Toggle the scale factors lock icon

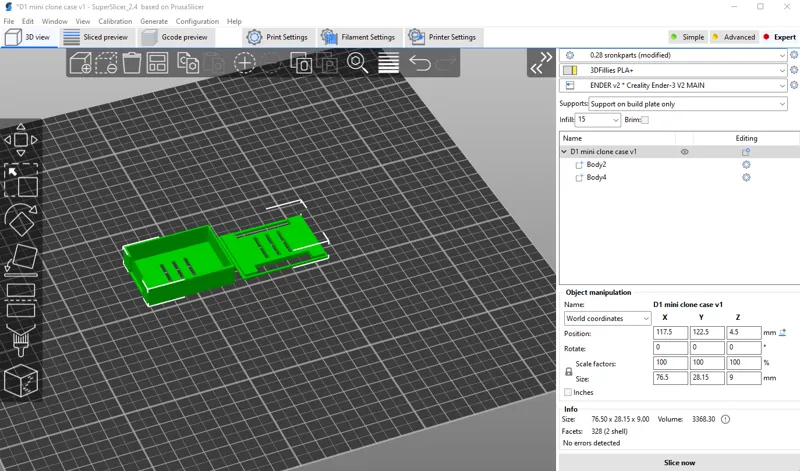(568, 371)
